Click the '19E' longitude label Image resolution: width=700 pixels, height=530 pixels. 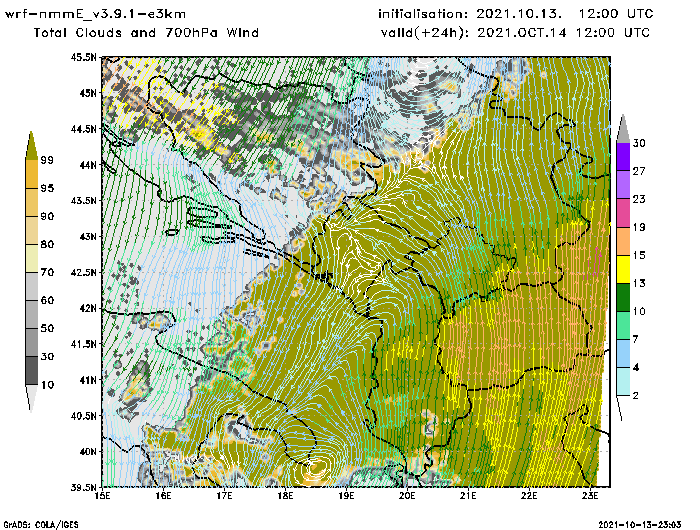[346, 496]
